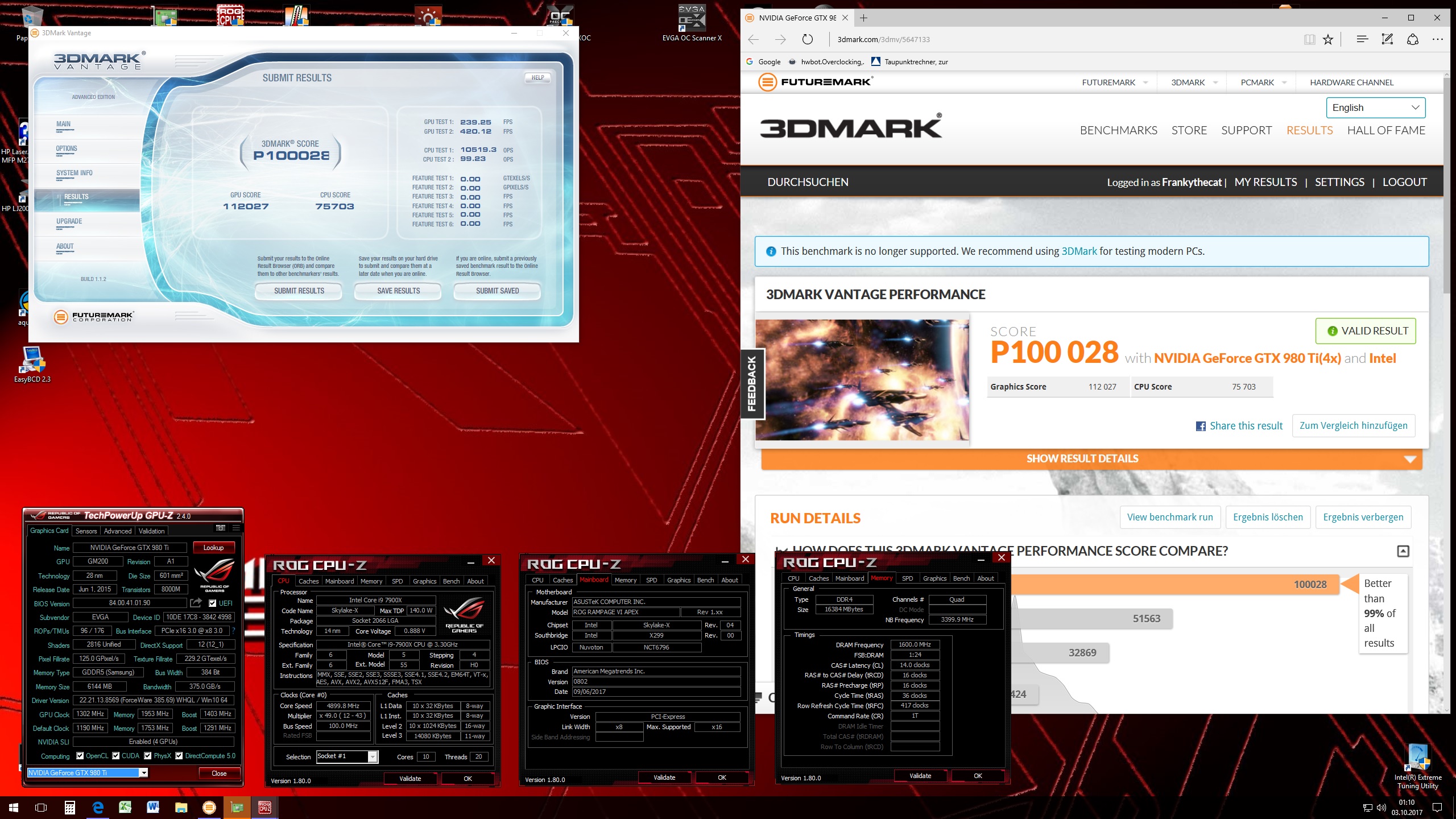This screenshot has height=819, width=1456.
Task: Click the BIOS export share icon in GPU-Z
Action: [196, 603]
